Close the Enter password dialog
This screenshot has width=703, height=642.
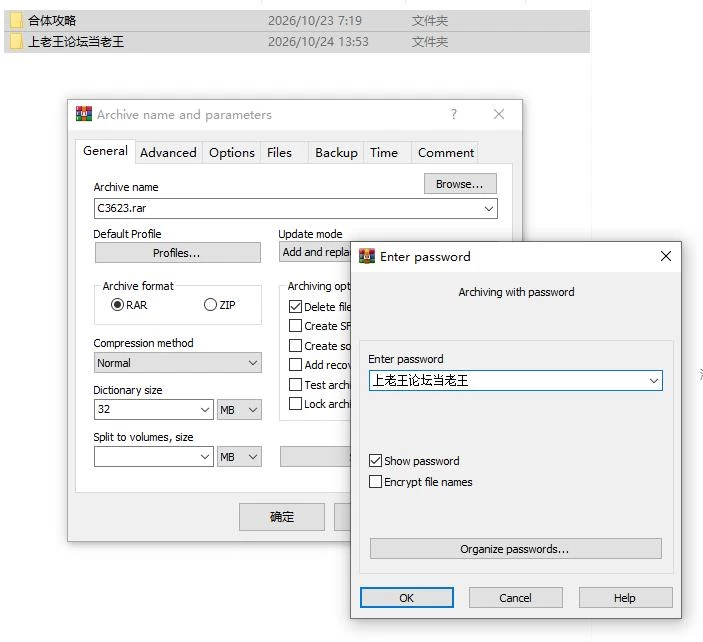(666, 256)
